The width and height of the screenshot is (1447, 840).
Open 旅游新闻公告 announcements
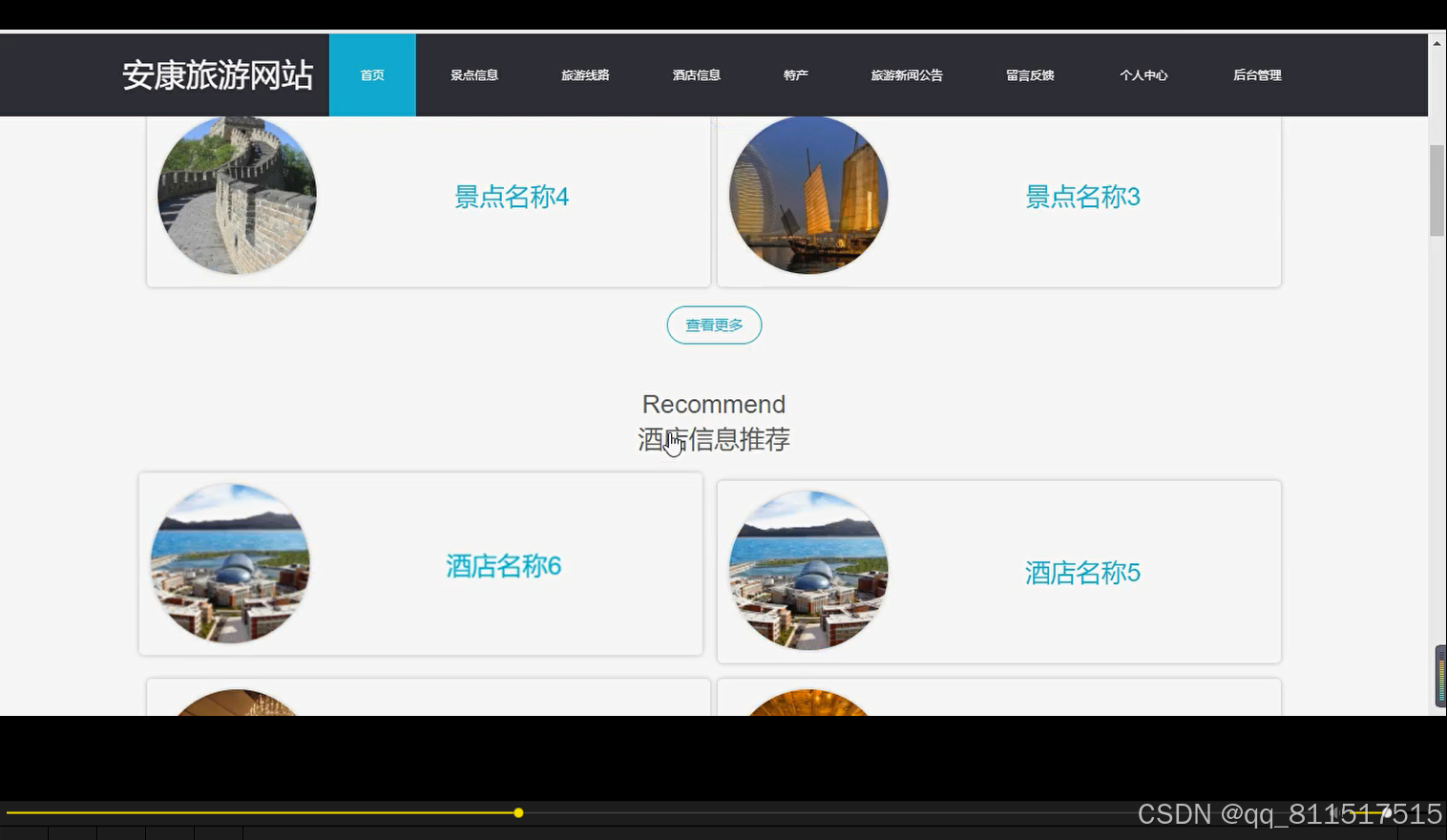(x=906, y=74)
